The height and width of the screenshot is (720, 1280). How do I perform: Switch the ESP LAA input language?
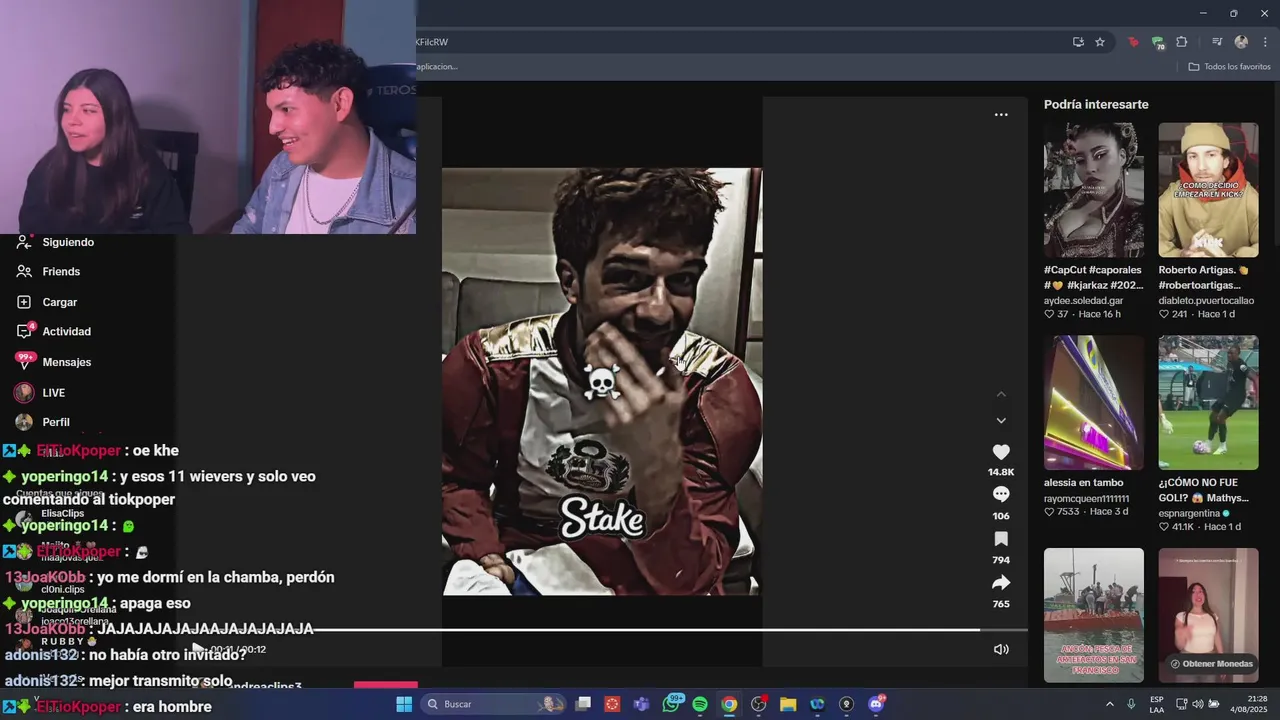click(1157, 704)
